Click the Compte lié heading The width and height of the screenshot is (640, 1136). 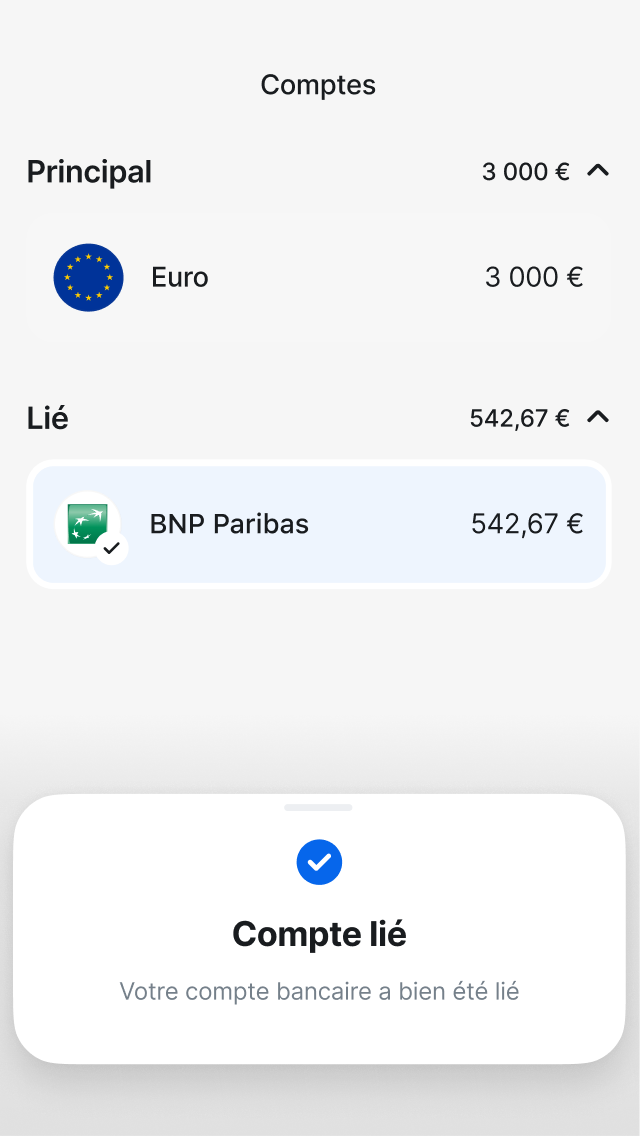[318, 933]
